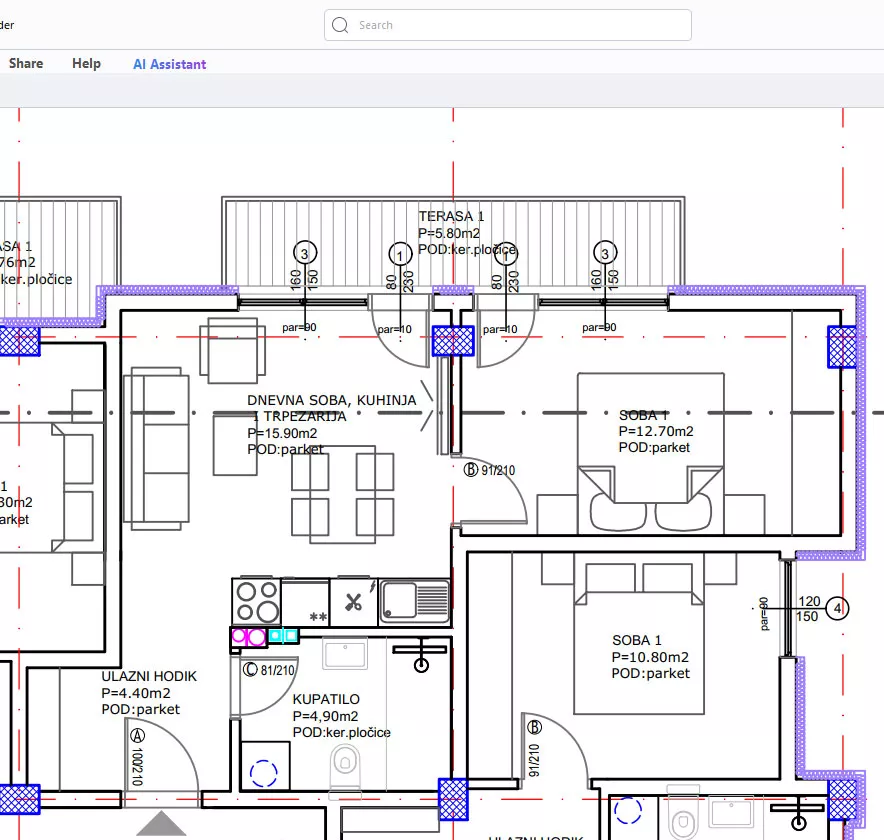The width and height of the screenshot is (884, 840).
Task: Click door tag circle C beside 81/210
Action: point(250,669)
